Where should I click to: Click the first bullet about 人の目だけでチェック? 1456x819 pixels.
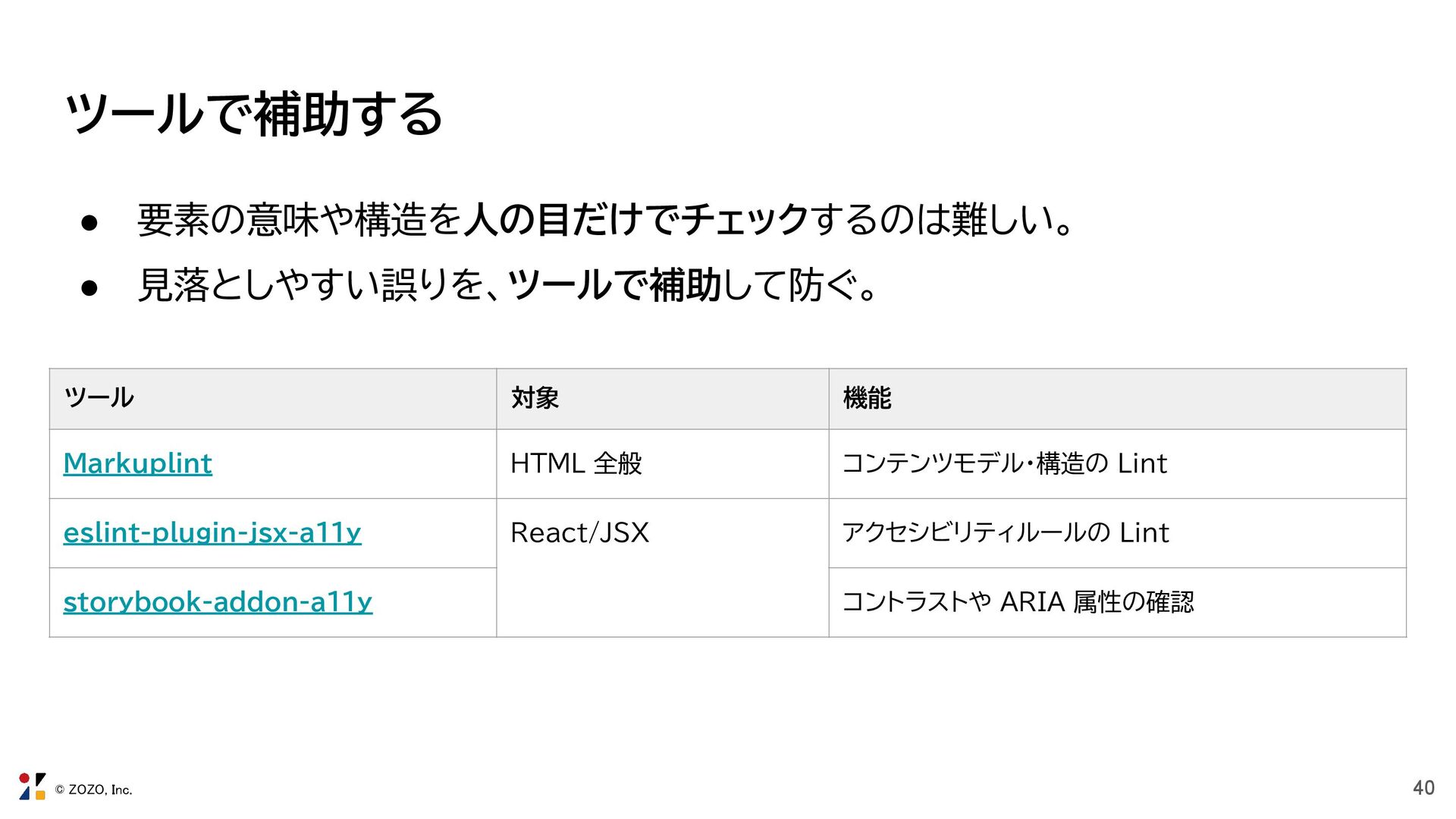tap(605, 220)
